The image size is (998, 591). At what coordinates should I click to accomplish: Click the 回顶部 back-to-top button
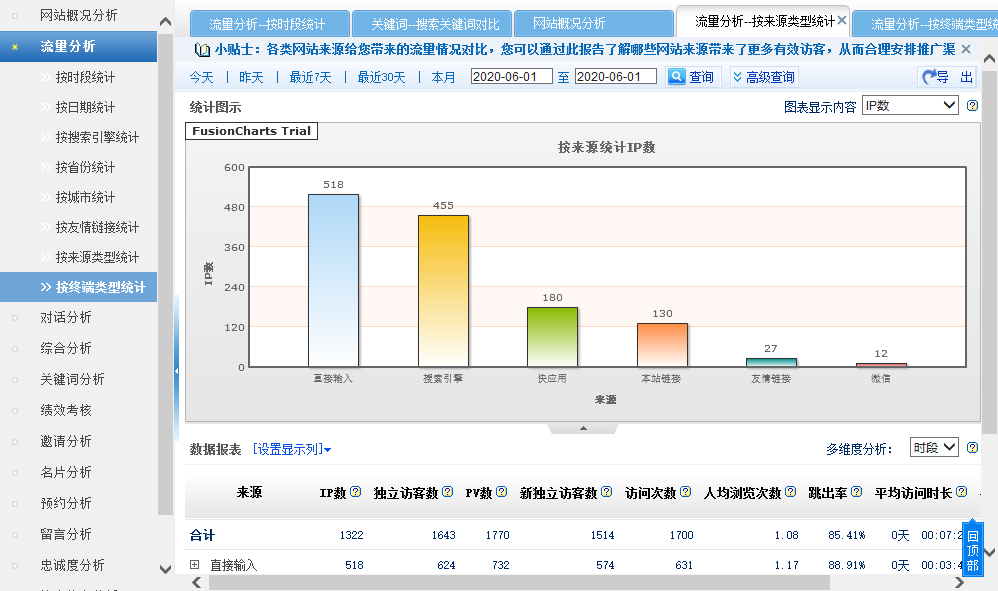tap(972, 548)
